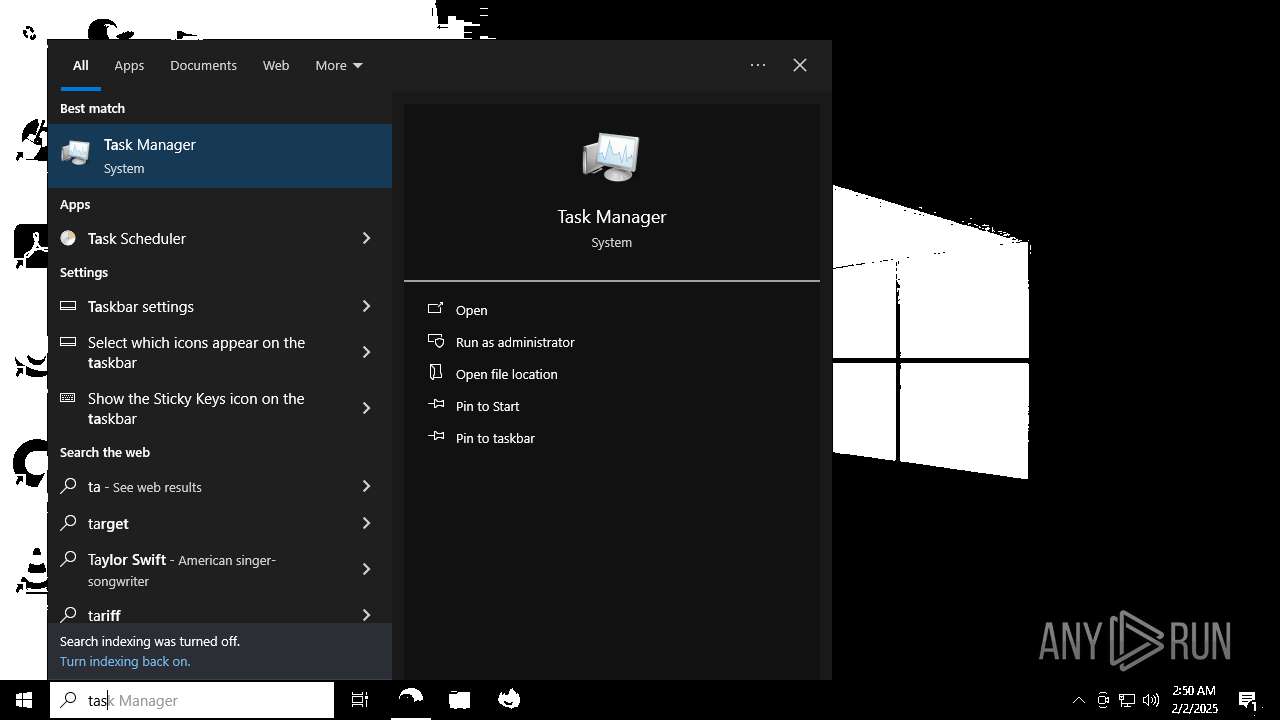
Task: Open Task View on taskbar
Action: [x=360, y=700]
